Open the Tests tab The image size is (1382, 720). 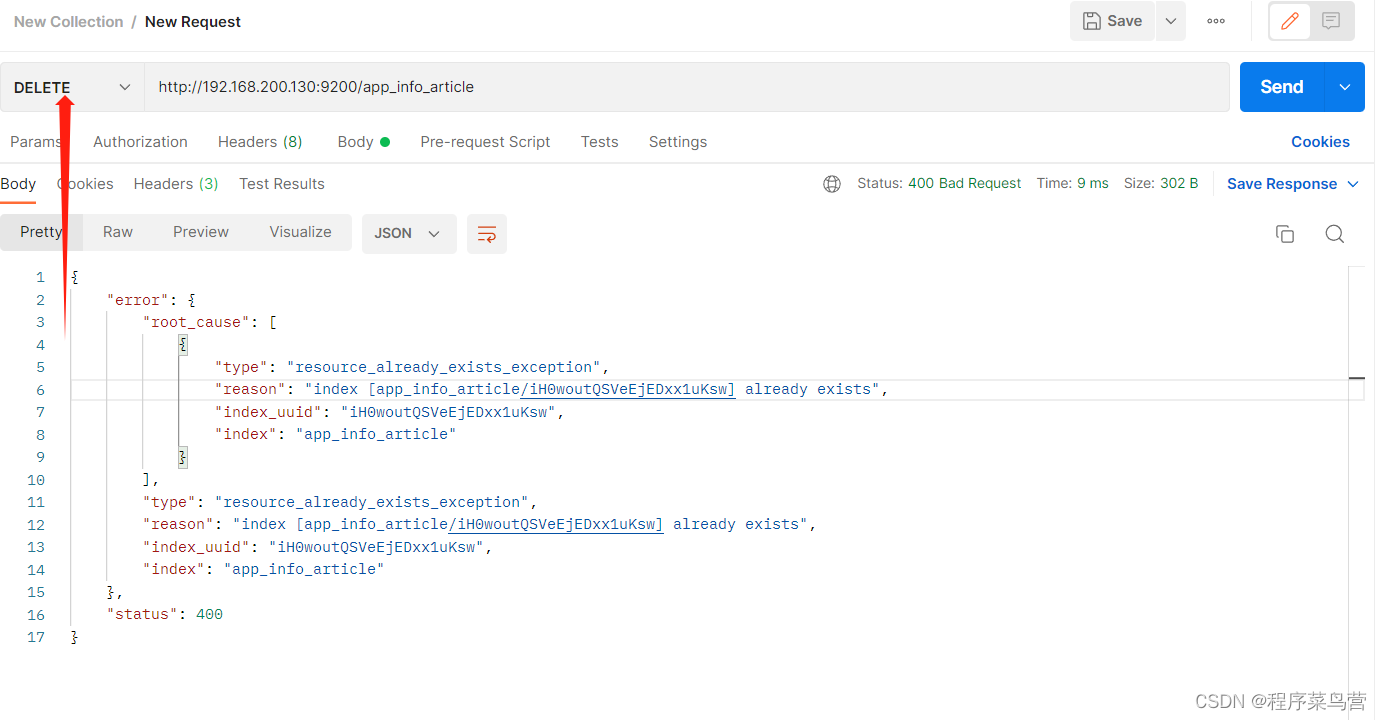(600, 142)
